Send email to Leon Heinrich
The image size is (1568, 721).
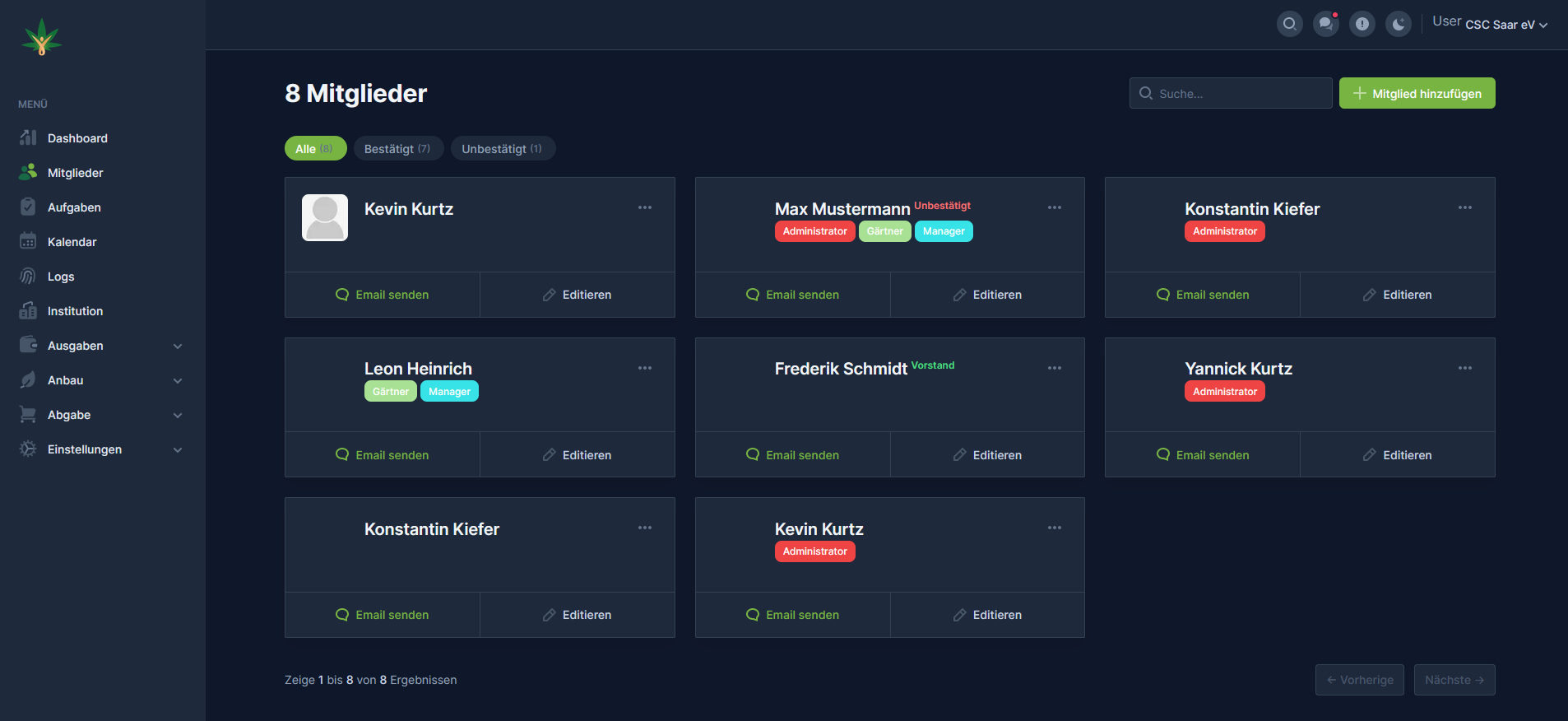[383, 455]
